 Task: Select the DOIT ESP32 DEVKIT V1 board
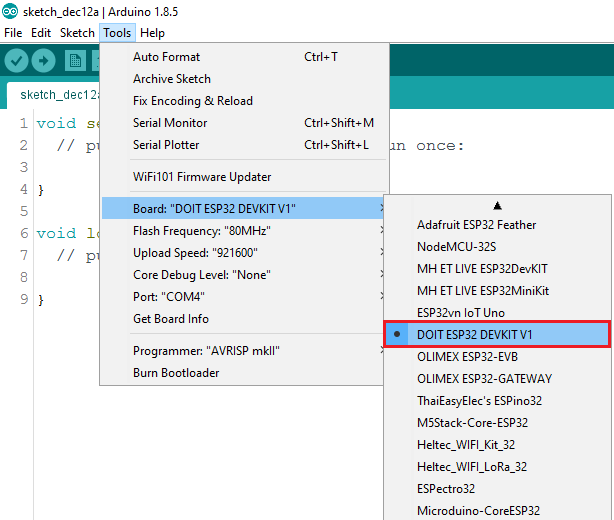(x=474, y=334)
